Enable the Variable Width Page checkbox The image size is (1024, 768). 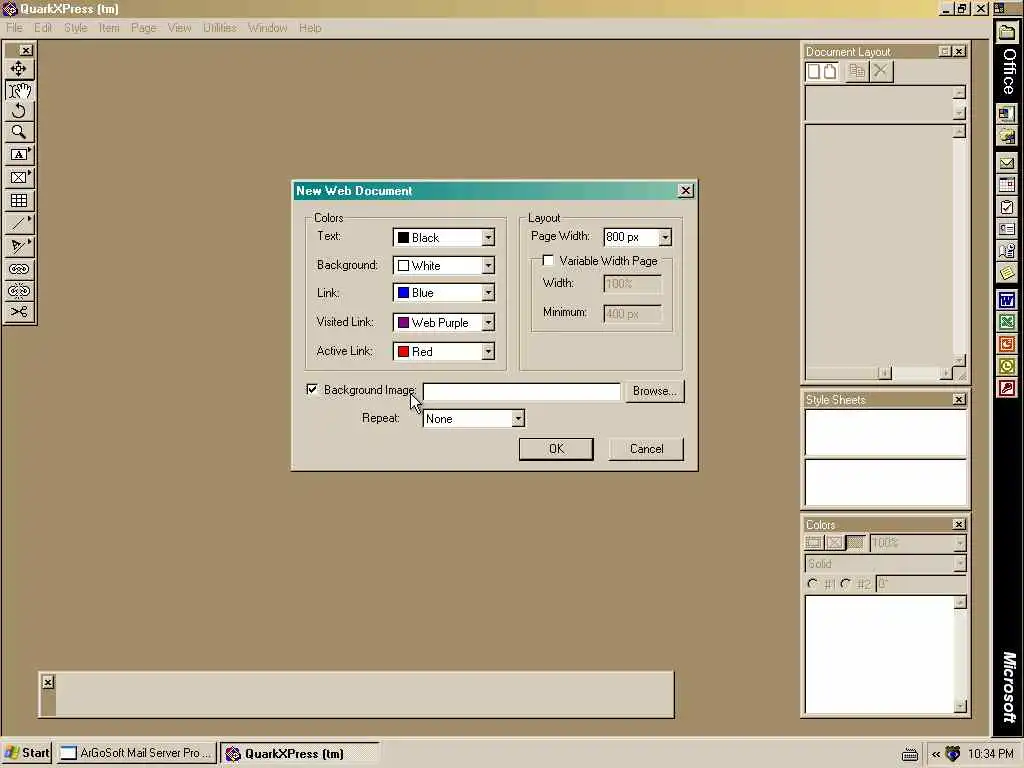pos(548,261)
